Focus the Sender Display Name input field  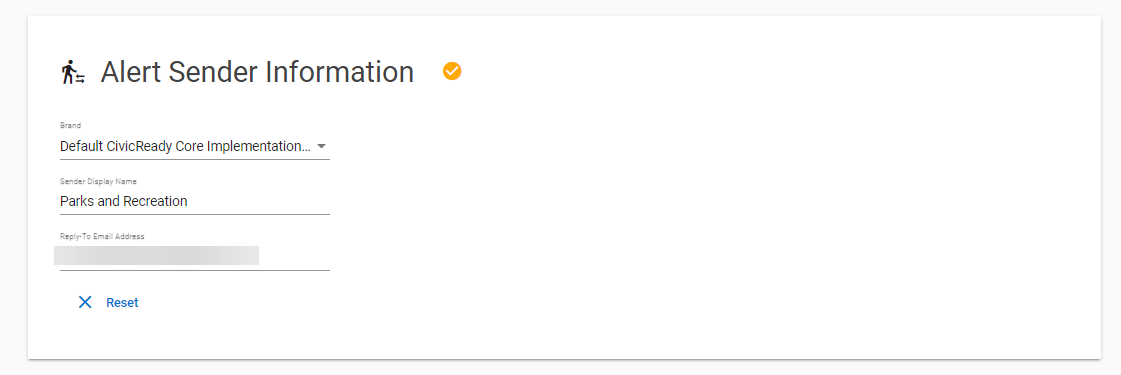tap(194, 201)
